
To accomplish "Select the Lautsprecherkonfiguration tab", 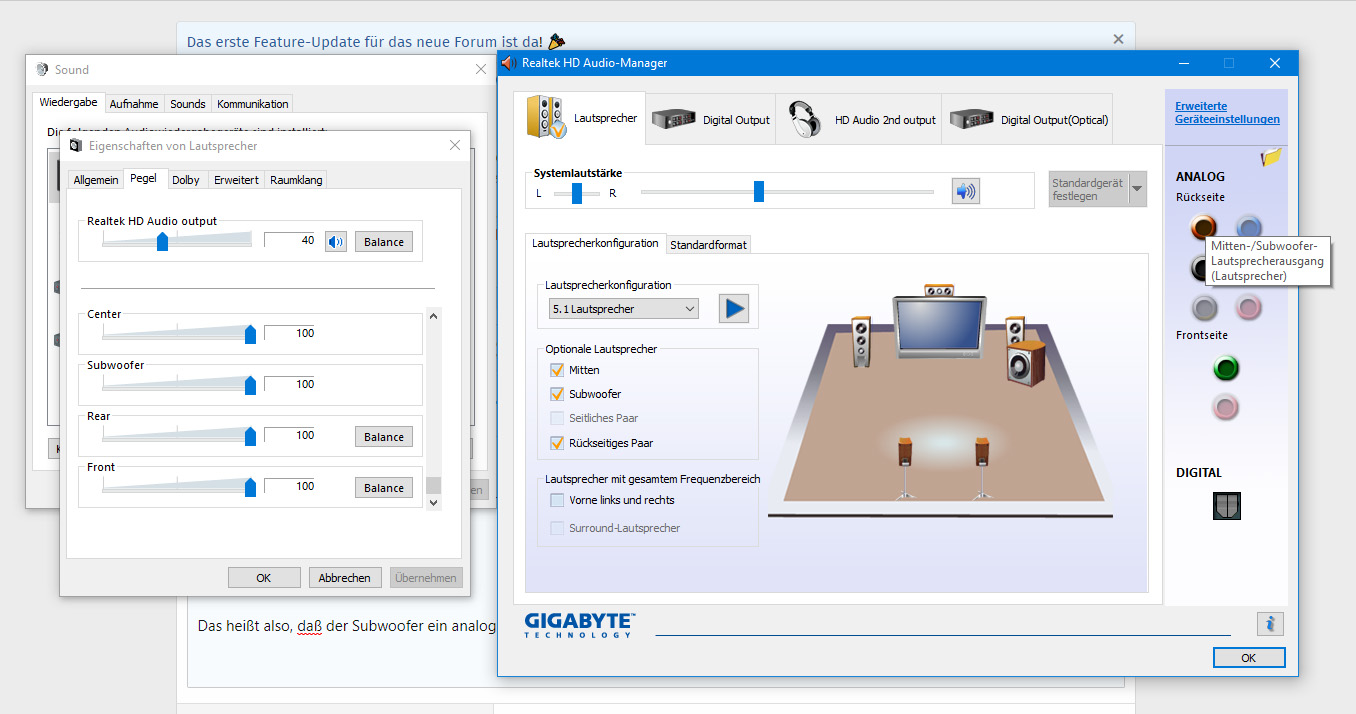I will (x=595, y=243).
